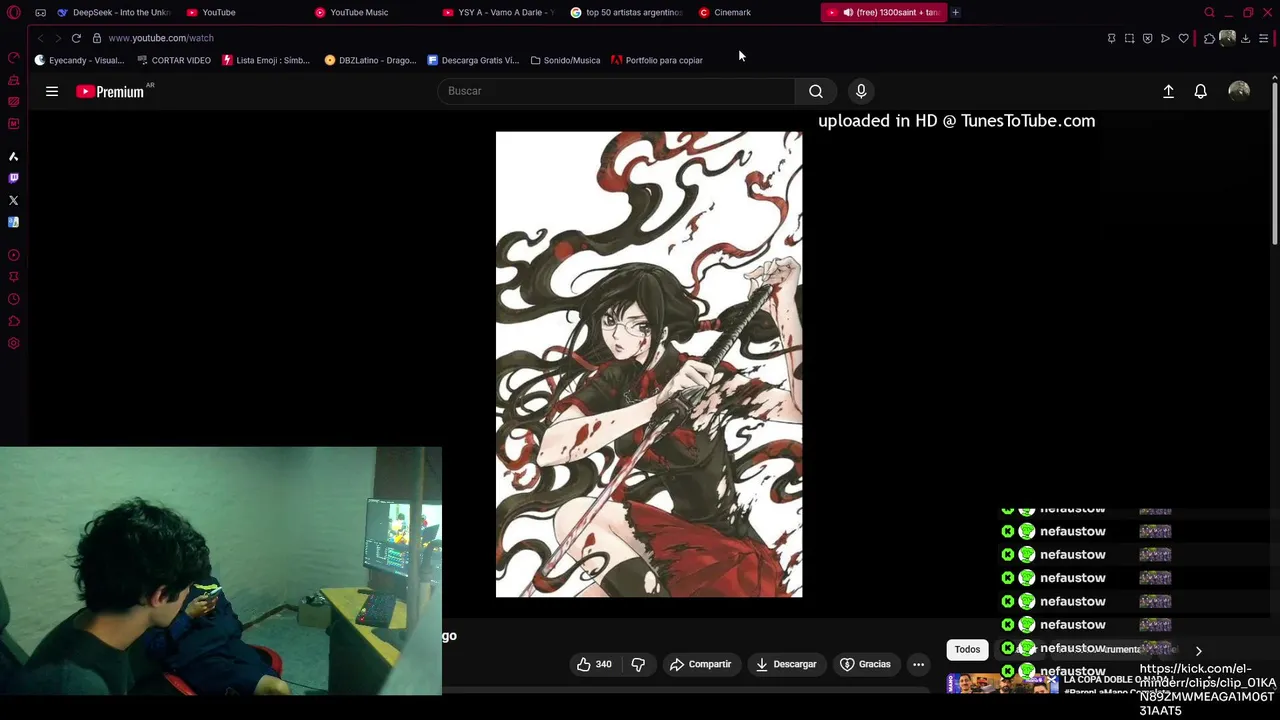
Task: Expand the Sonido/Musica bookmark folder
Action: click(565, 60)
